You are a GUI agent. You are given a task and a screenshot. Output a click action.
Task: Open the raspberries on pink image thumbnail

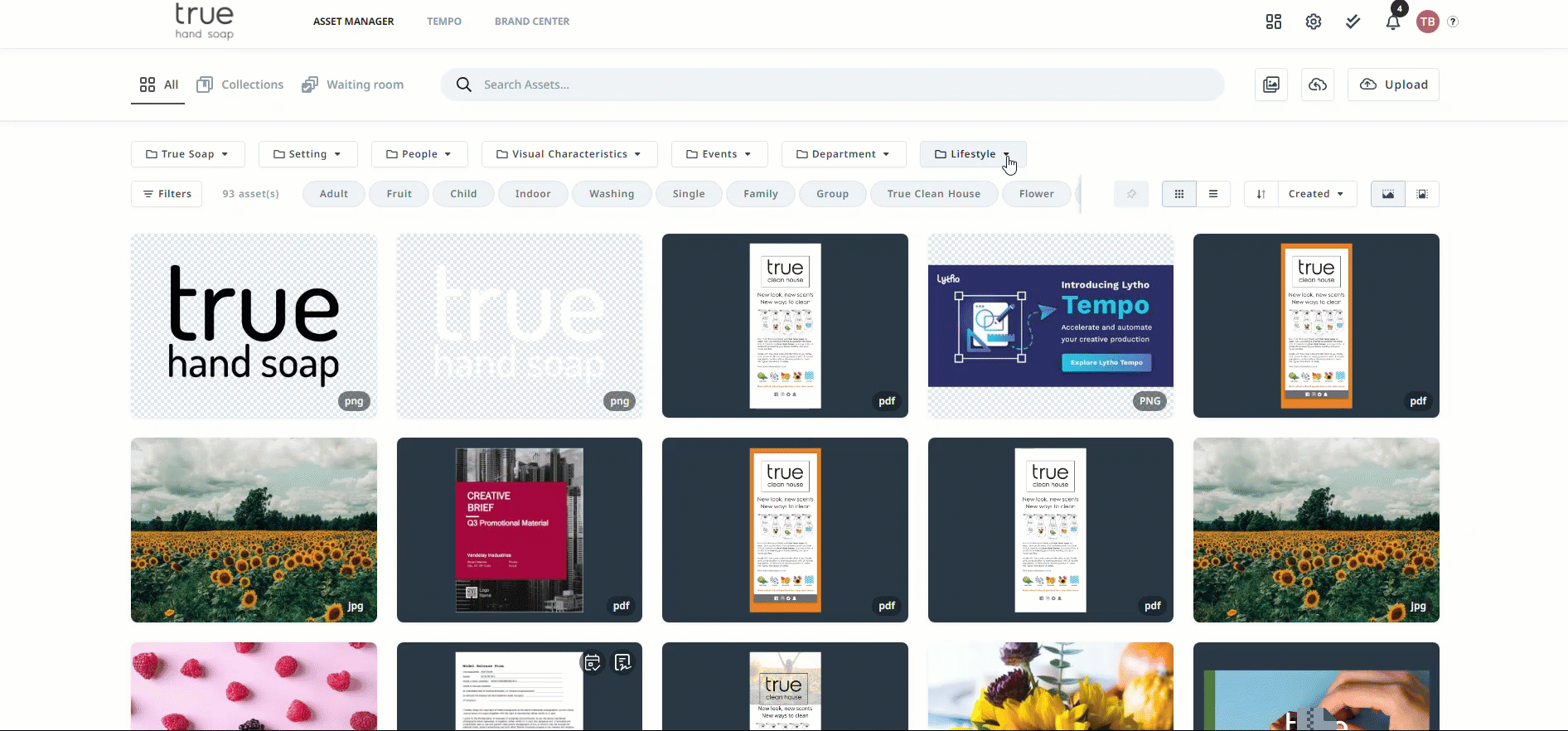pos(254,686)
